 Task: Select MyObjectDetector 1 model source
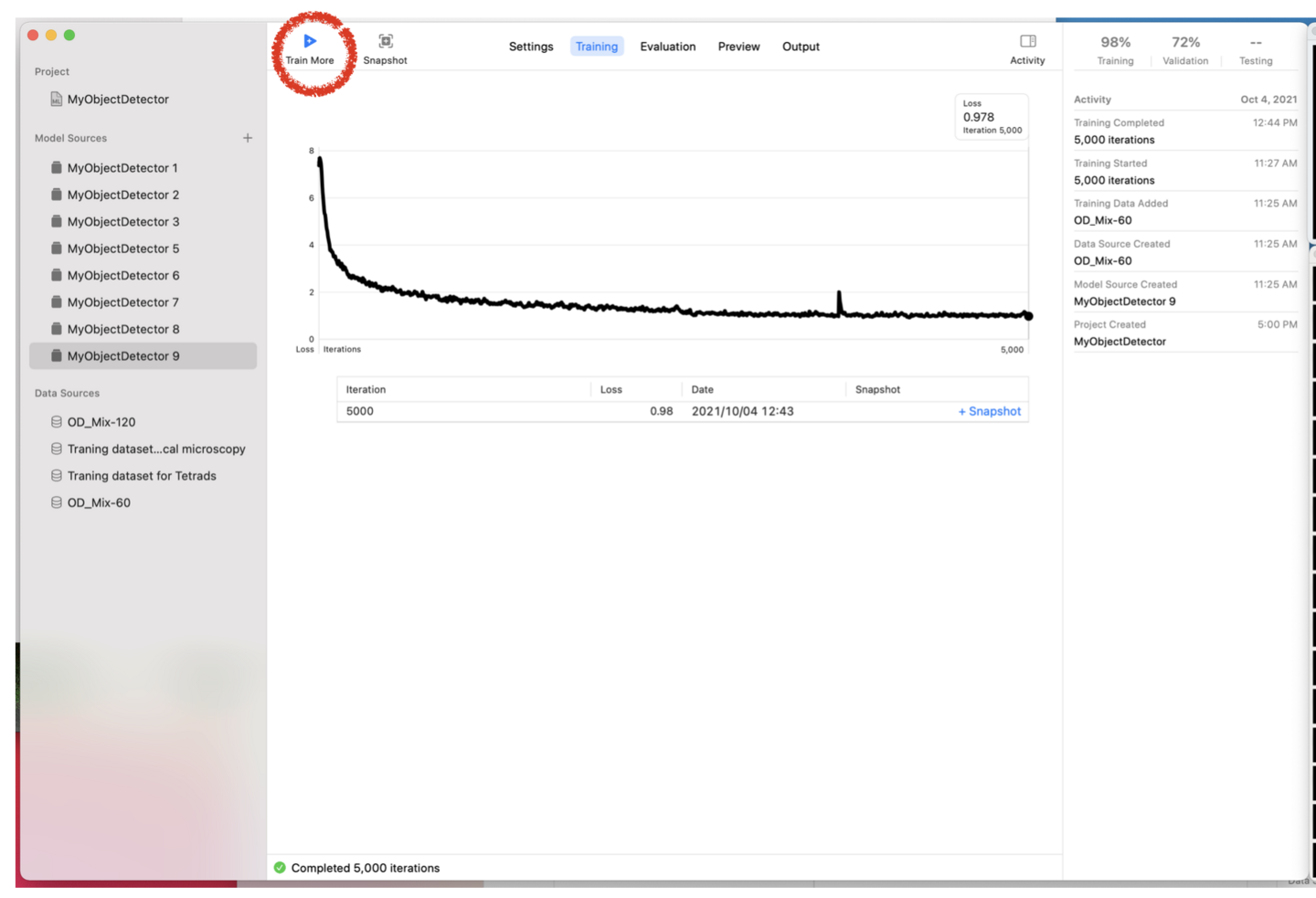pos(122,168)
